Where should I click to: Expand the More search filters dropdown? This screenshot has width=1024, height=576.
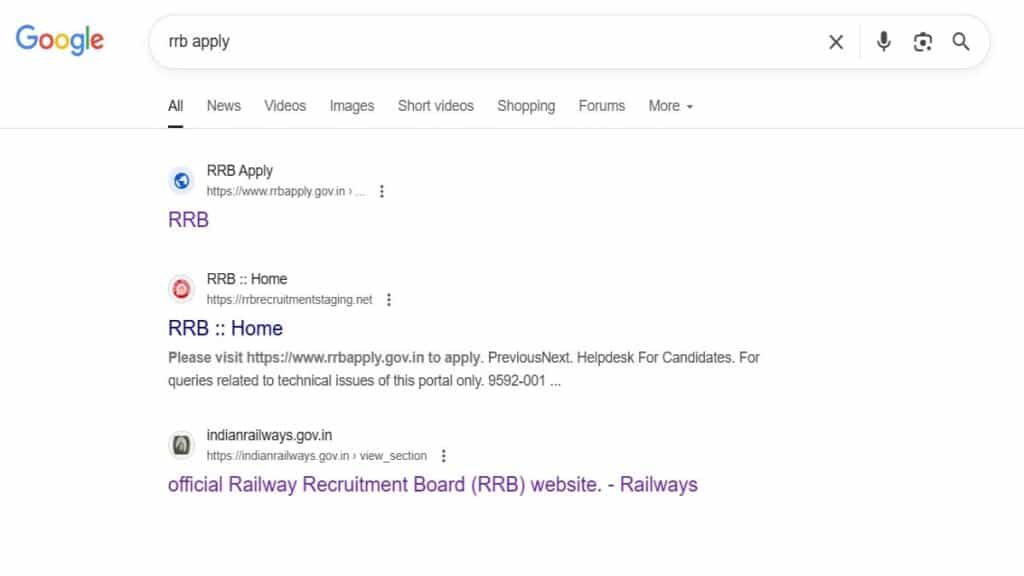click(x=670, y=106)
